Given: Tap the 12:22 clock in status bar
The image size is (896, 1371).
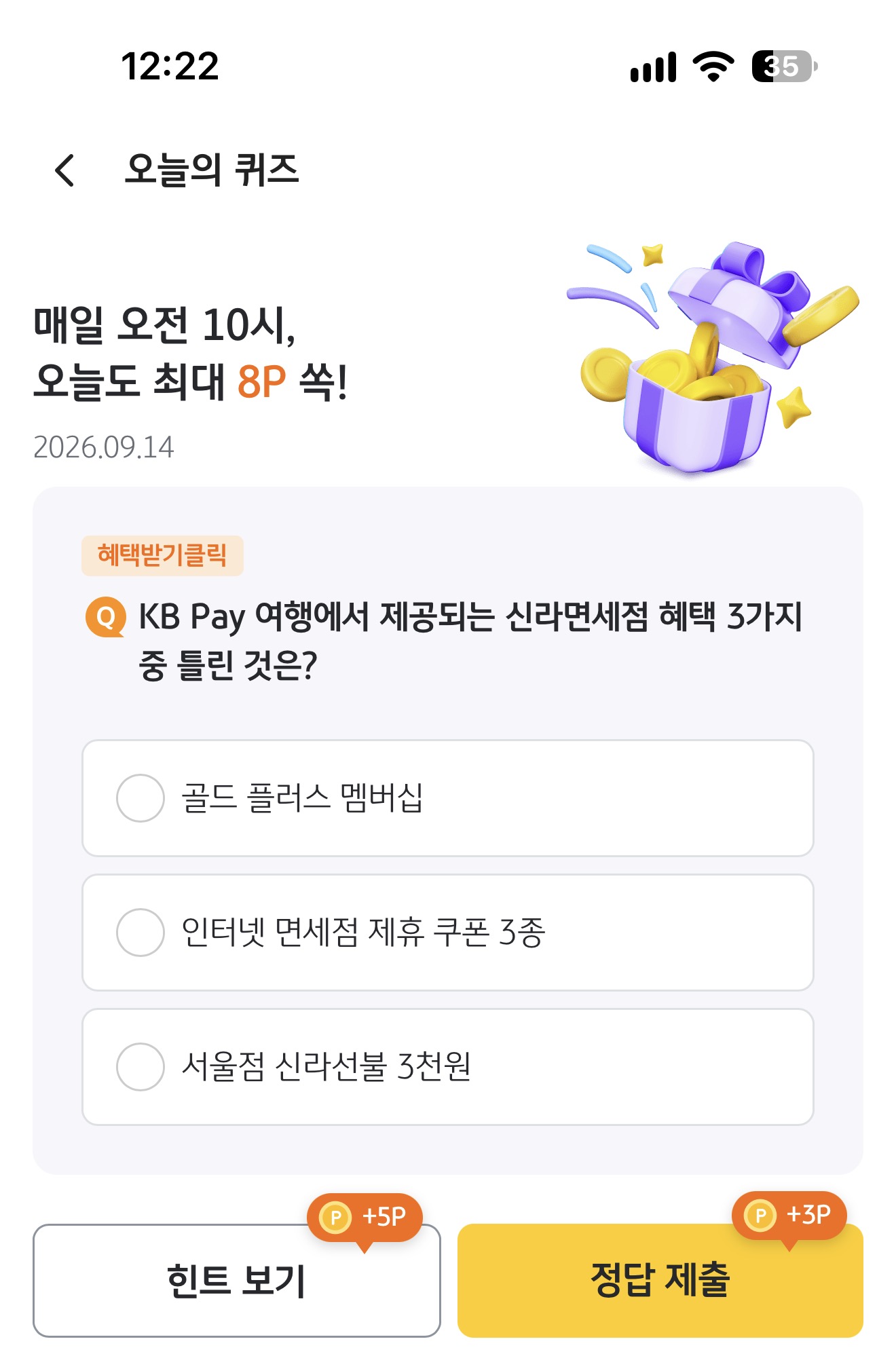Looking at the screenshot, I should coord(170,67).
